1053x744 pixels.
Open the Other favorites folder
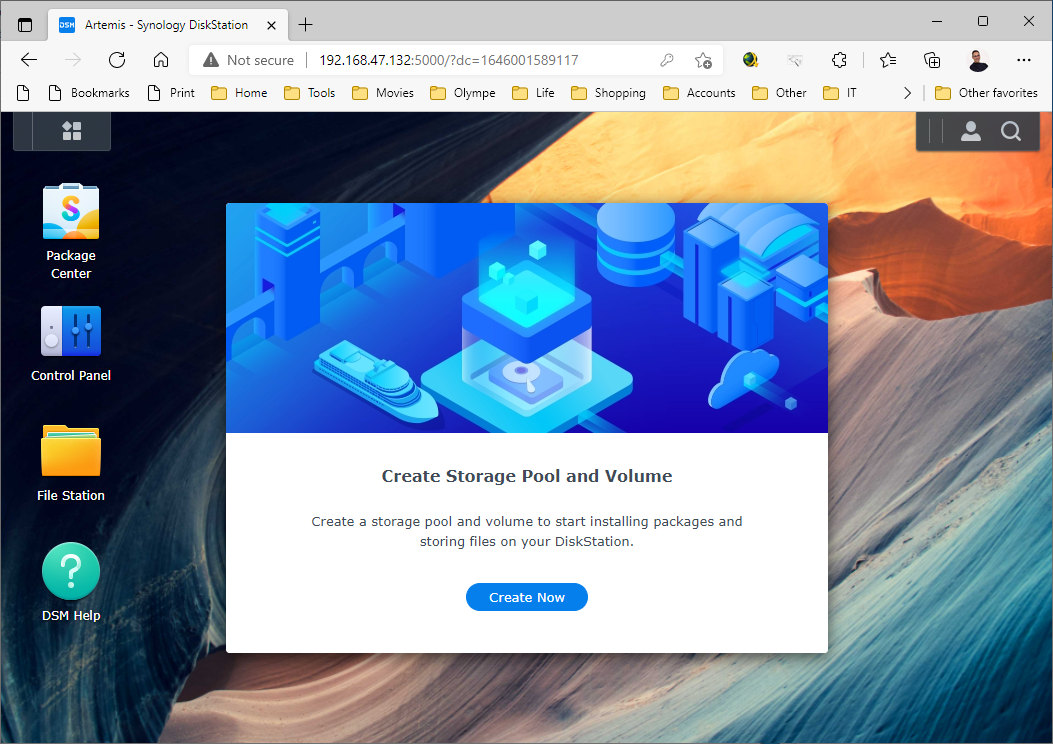987,93
